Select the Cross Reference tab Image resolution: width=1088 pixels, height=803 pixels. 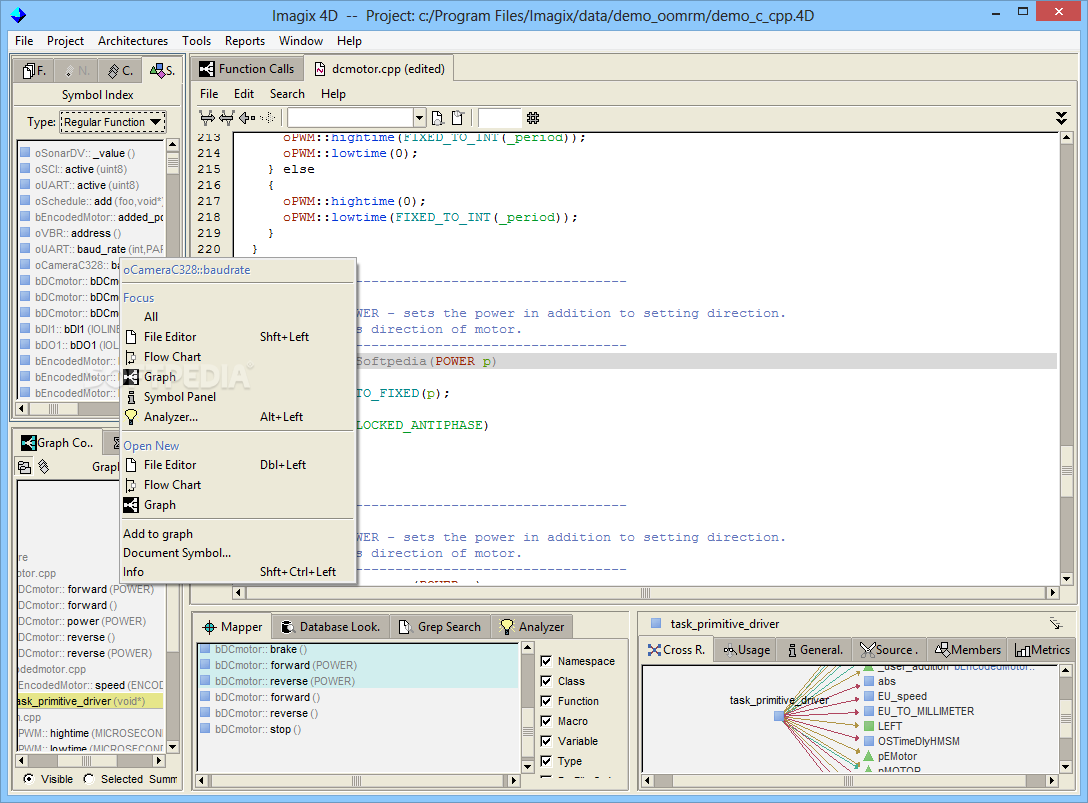click(x=677, y=650)
